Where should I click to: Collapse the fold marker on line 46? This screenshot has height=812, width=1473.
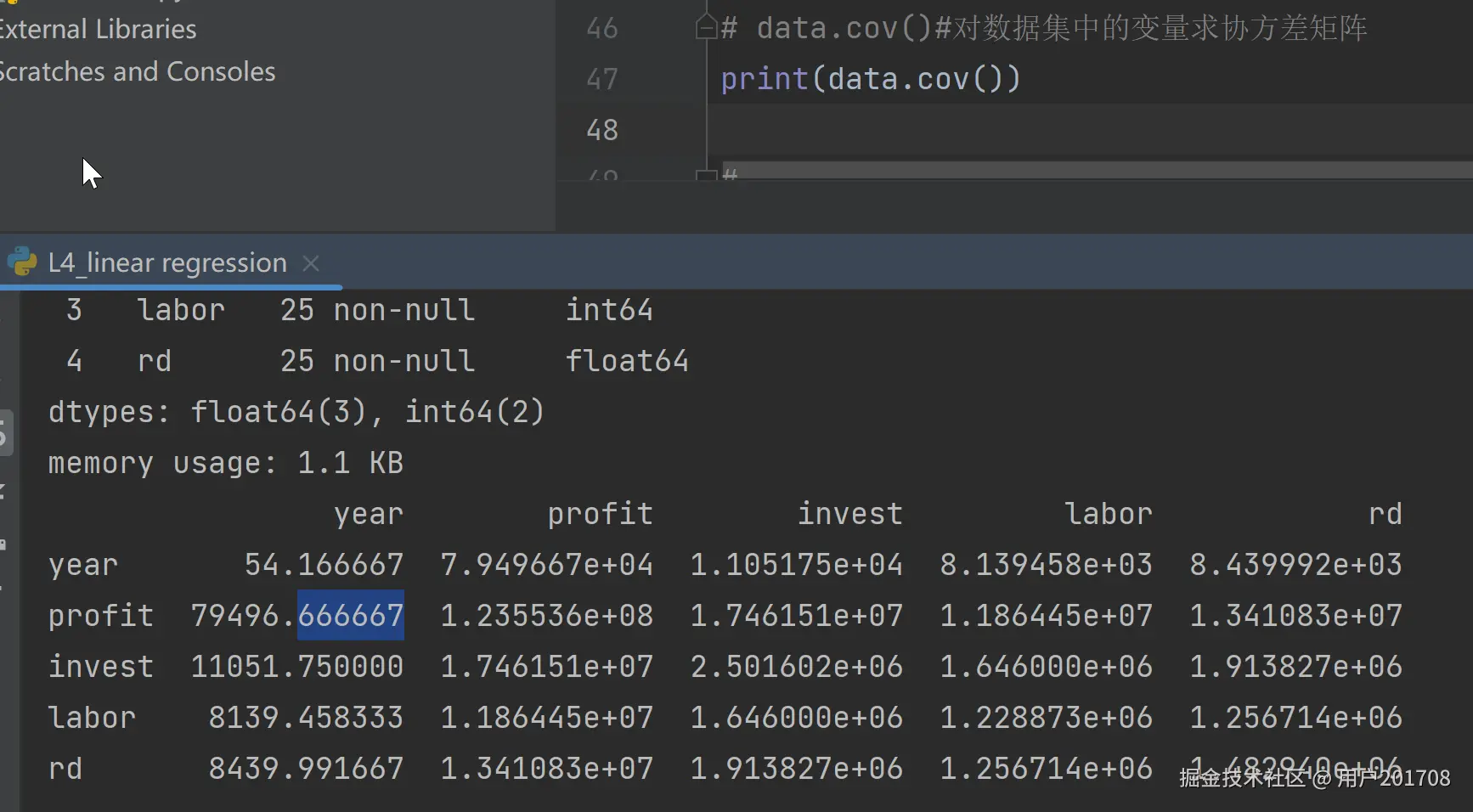[705, 28]
